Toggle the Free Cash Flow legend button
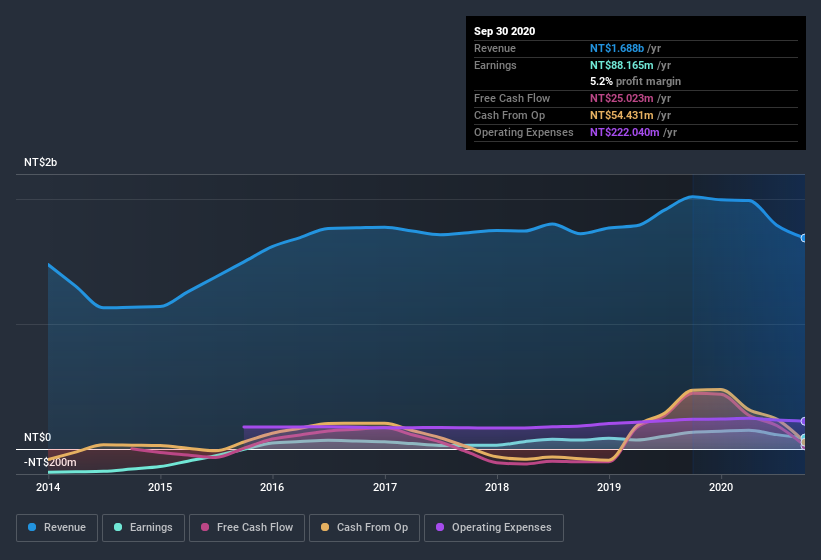 247,528
